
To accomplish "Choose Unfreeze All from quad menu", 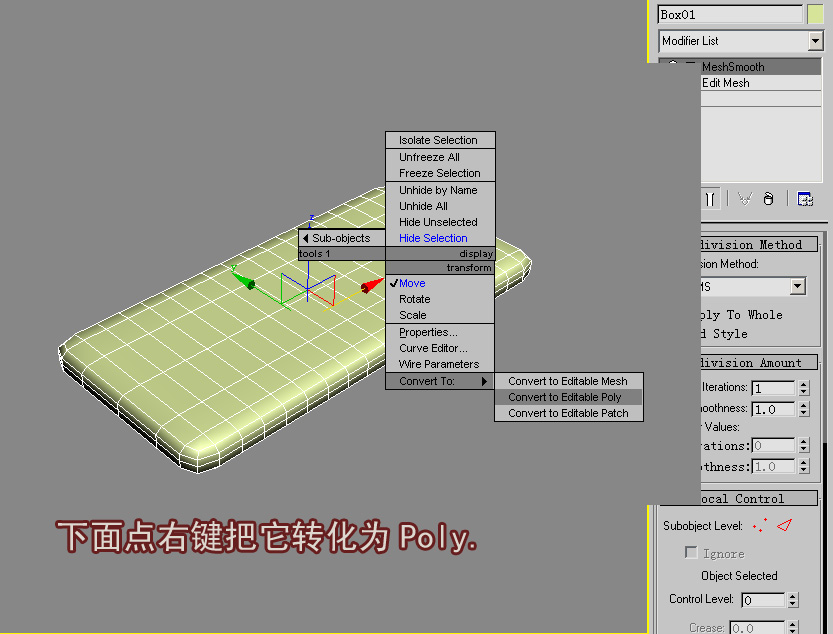I will [440, 157].
